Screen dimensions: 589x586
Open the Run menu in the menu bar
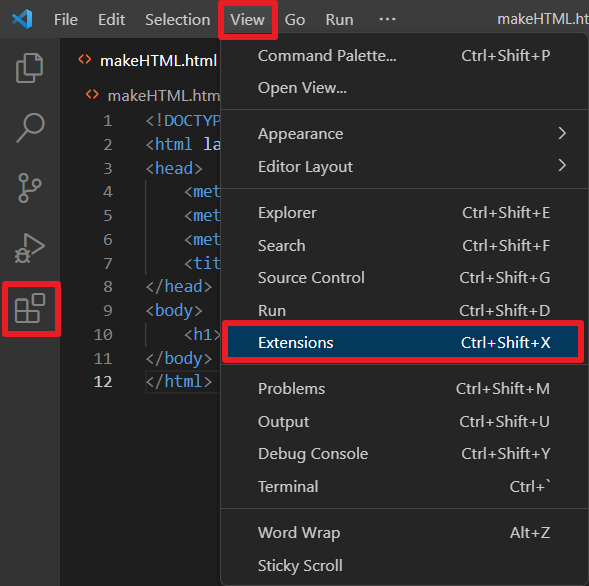click(x=340, y=20)
